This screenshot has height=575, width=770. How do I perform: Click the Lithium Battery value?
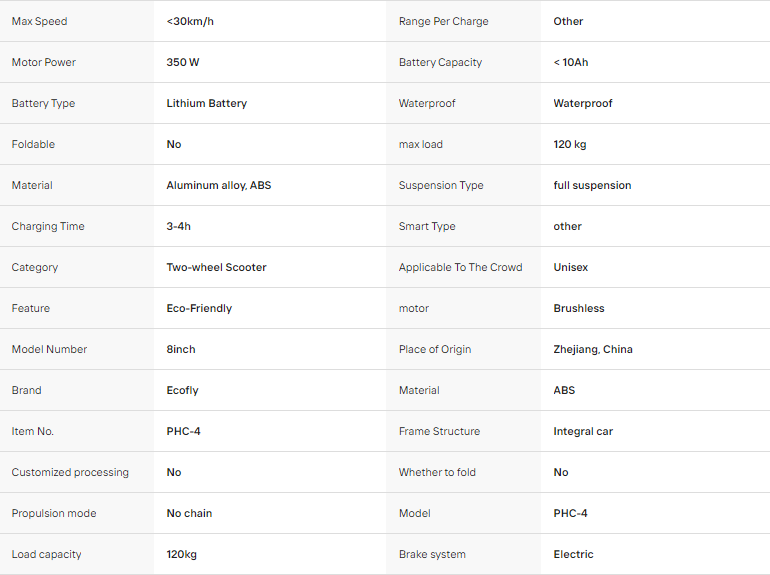[x=207, y=103]
